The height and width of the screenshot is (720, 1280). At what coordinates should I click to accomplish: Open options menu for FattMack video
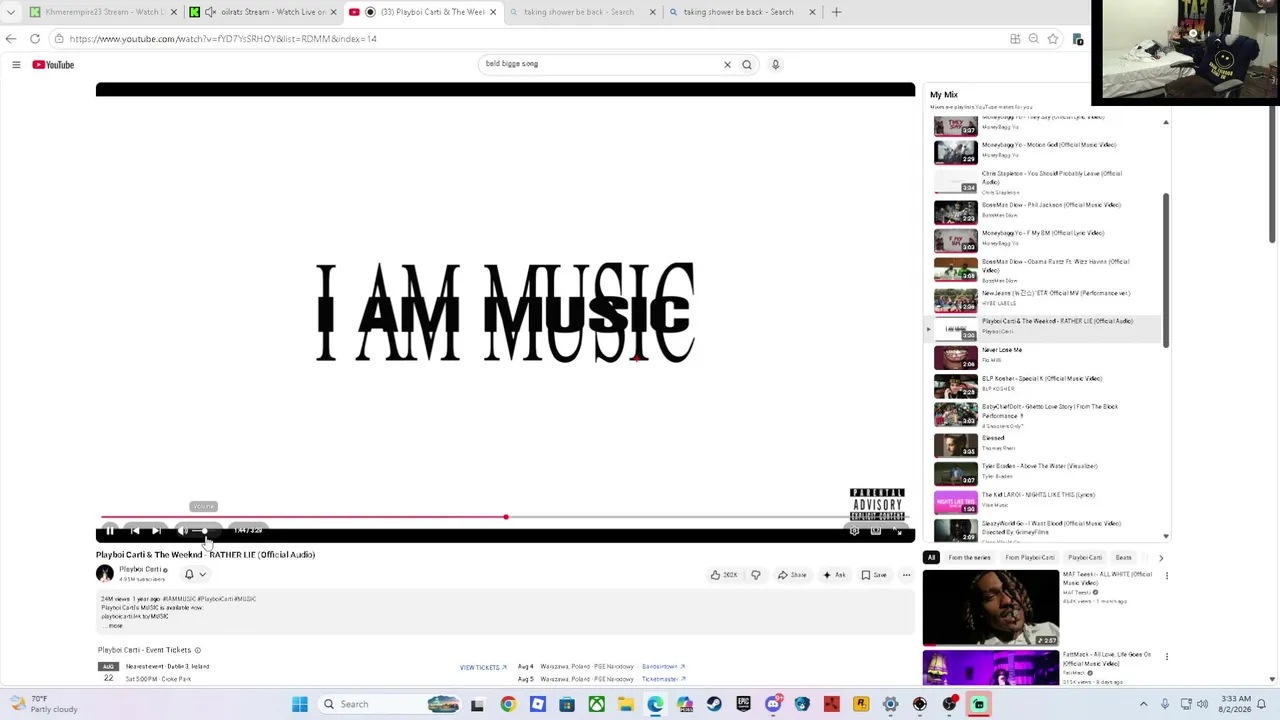[1166, 656]
